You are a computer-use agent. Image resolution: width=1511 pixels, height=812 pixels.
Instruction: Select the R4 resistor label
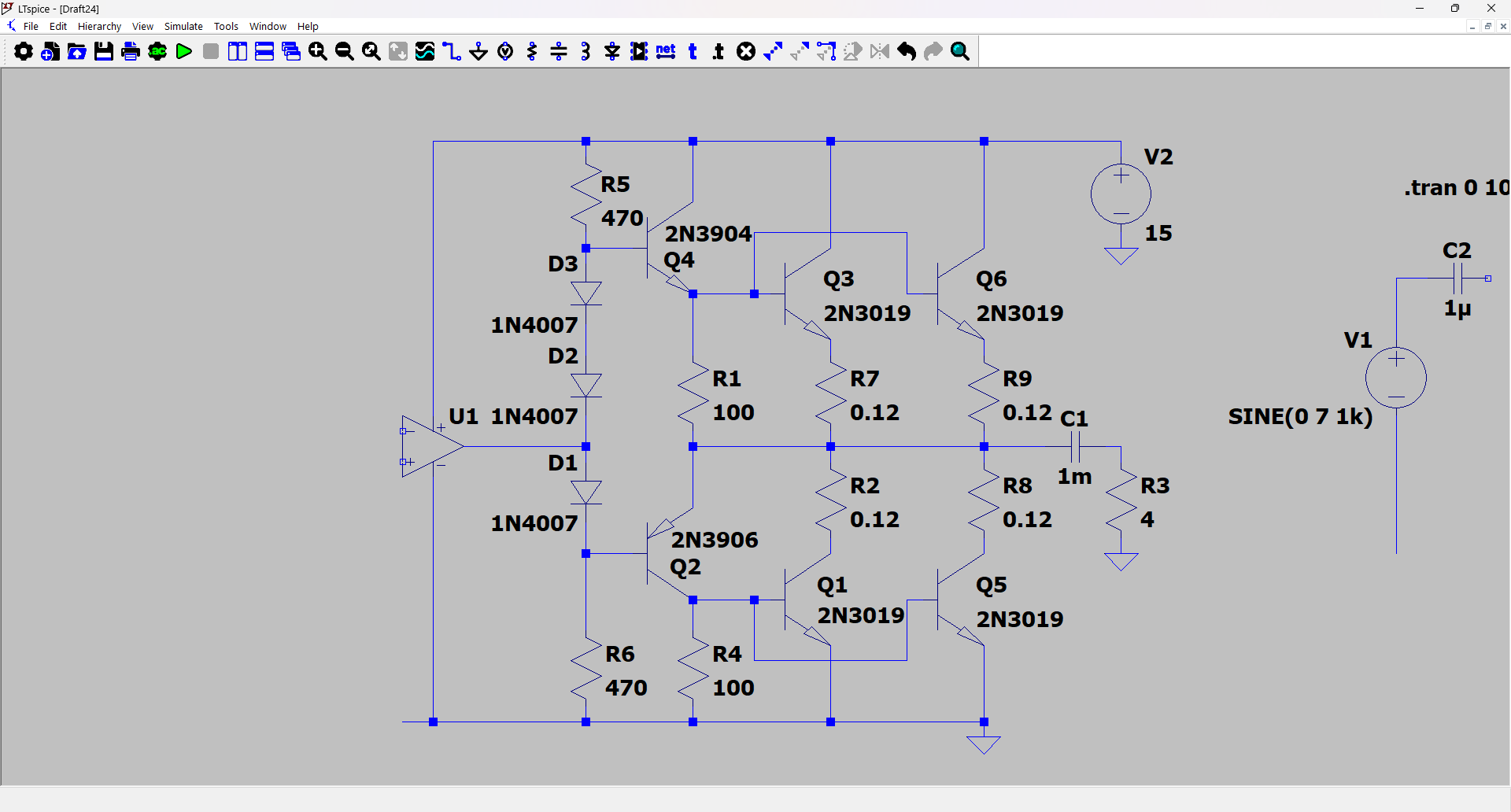coord(727,654)
